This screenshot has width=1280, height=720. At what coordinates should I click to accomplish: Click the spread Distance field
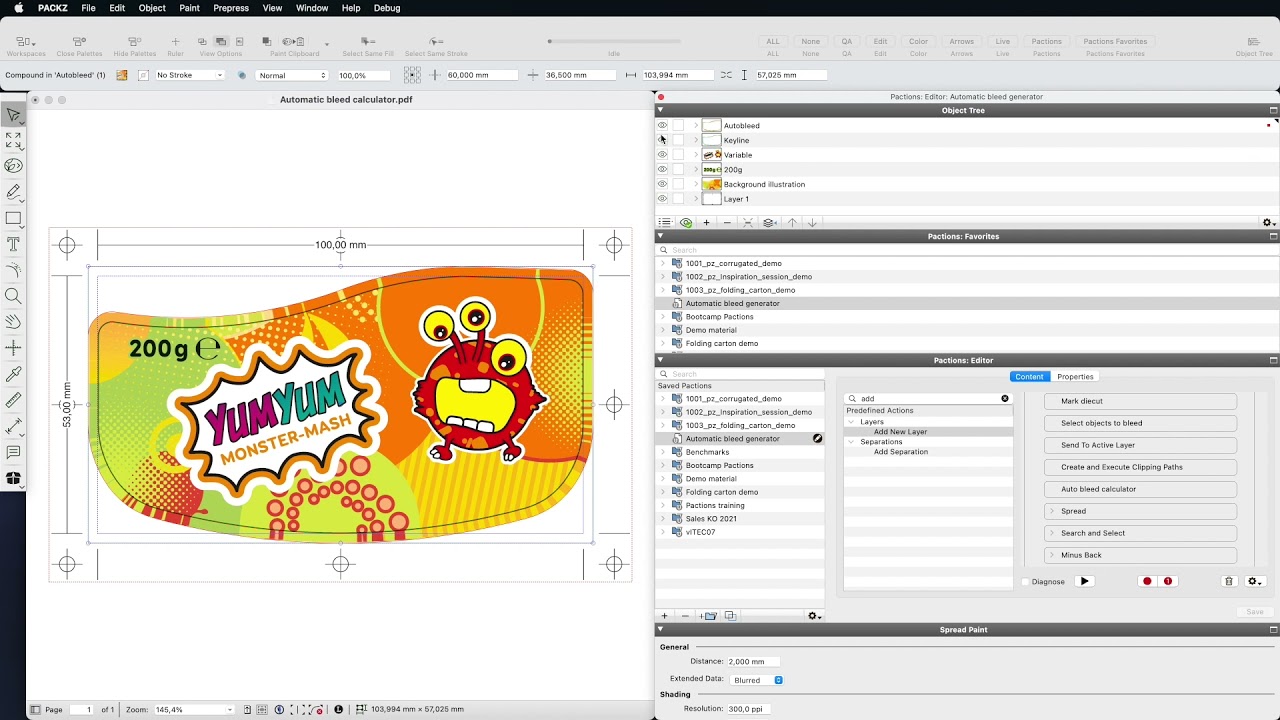[x=752, y=662]
